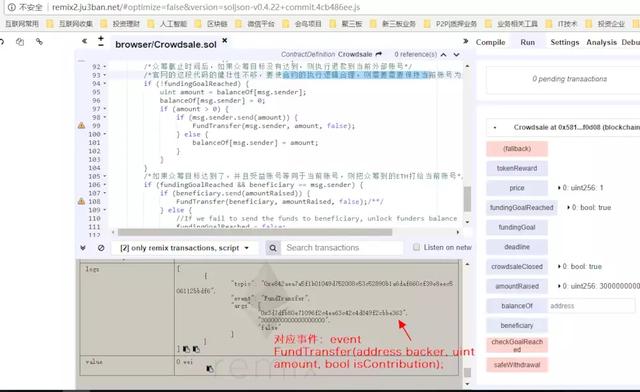Enable the Listen on network checkbox
Screen dimensions: 640x392
(416, 247)
